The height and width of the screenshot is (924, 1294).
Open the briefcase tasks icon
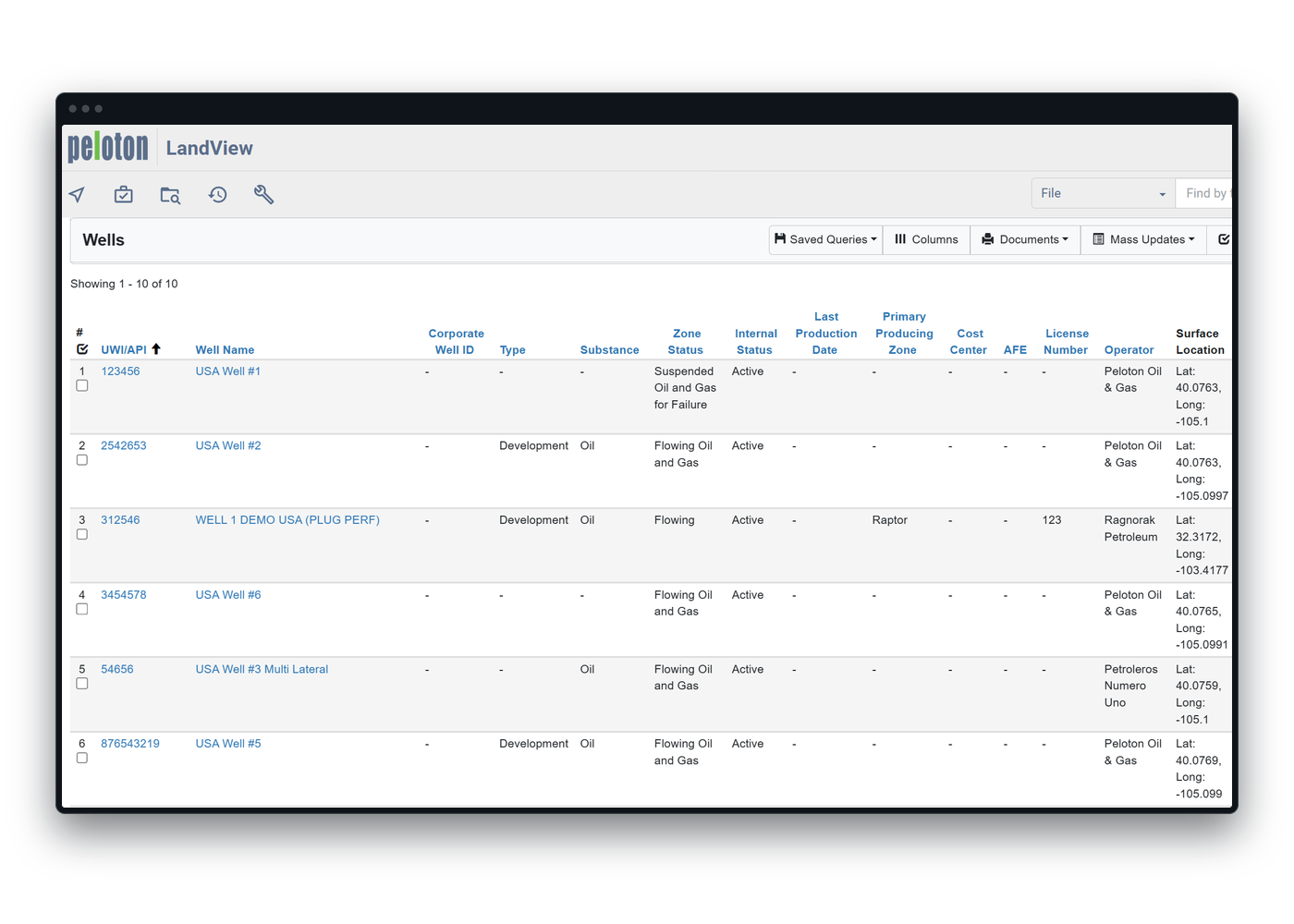[x=124, y=195]
